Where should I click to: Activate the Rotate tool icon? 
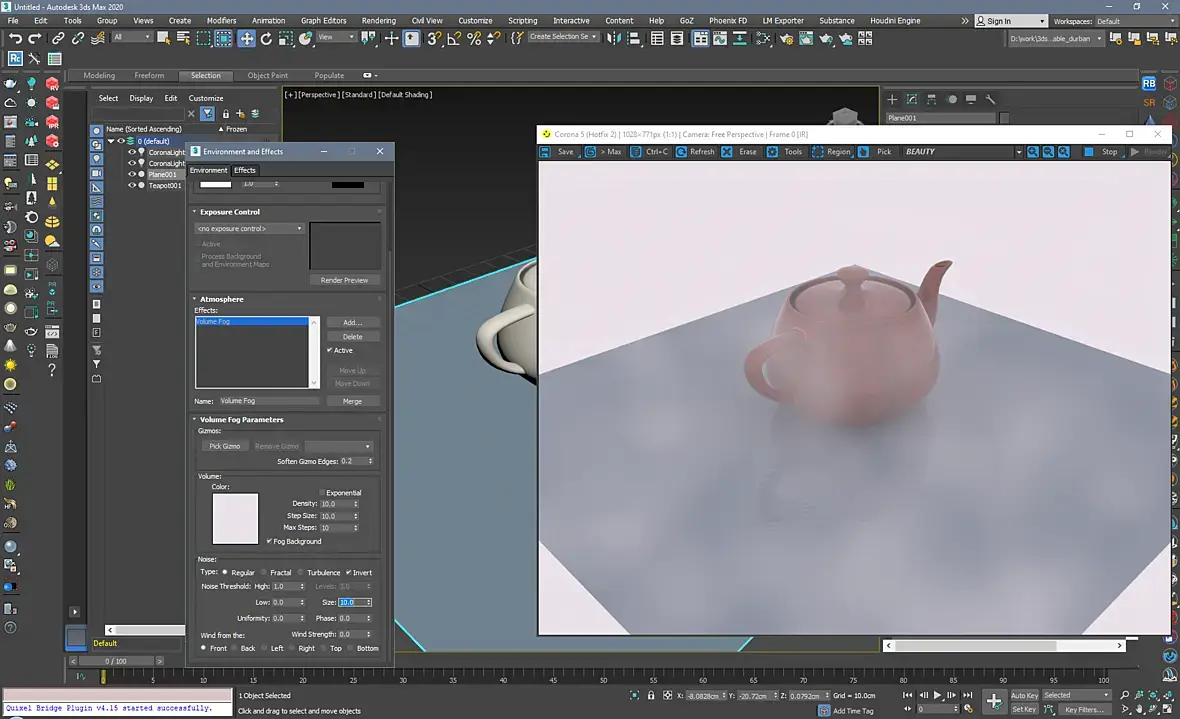[x=266, y=38]
